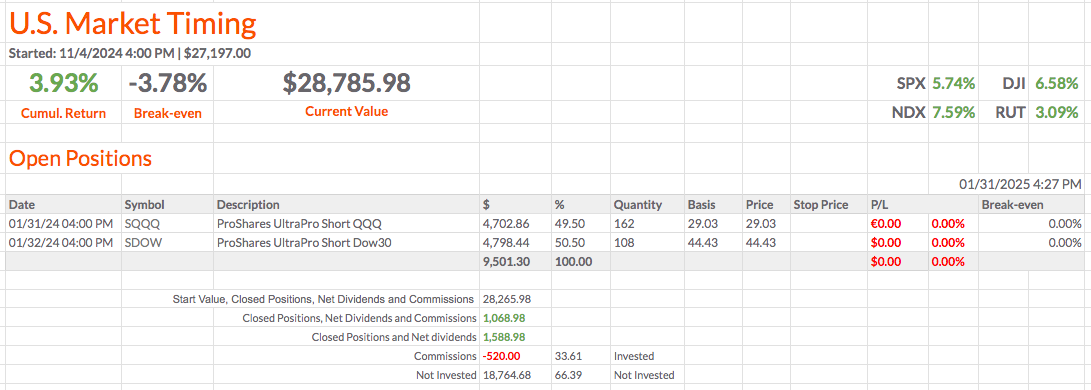Select the $28,785.98 current value cell
The image size is (1091, 390).
click(347, 83)
